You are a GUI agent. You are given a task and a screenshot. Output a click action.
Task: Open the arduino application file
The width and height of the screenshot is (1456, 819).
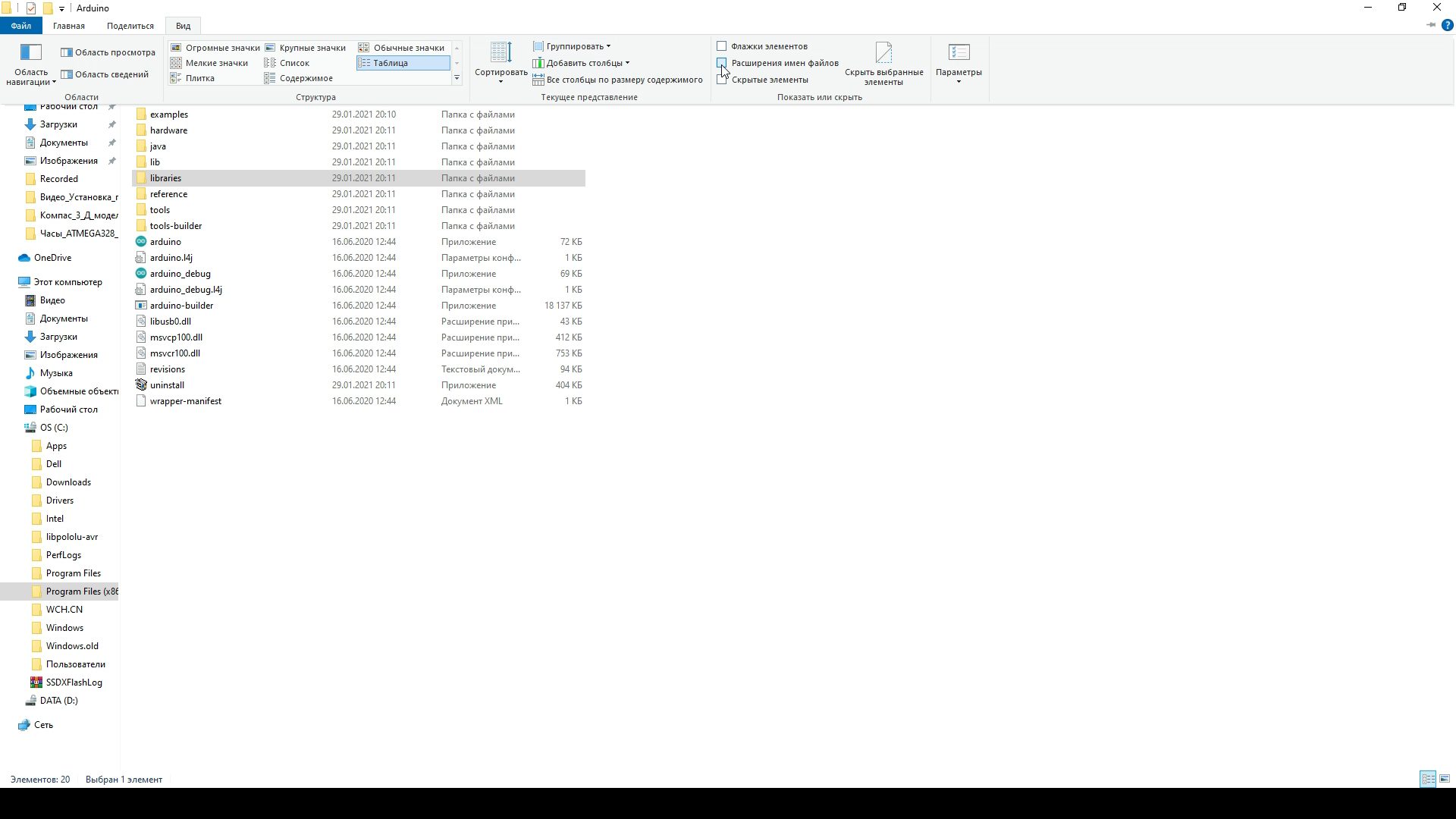(x=165, y=242)
